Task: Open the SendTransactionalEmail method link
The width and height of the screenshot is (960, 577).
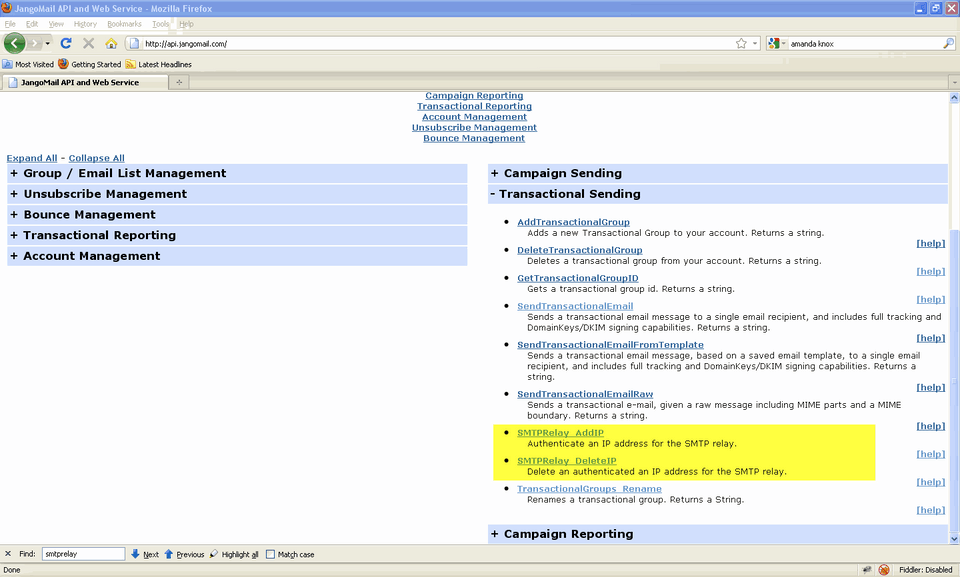Action: [576, 306]
